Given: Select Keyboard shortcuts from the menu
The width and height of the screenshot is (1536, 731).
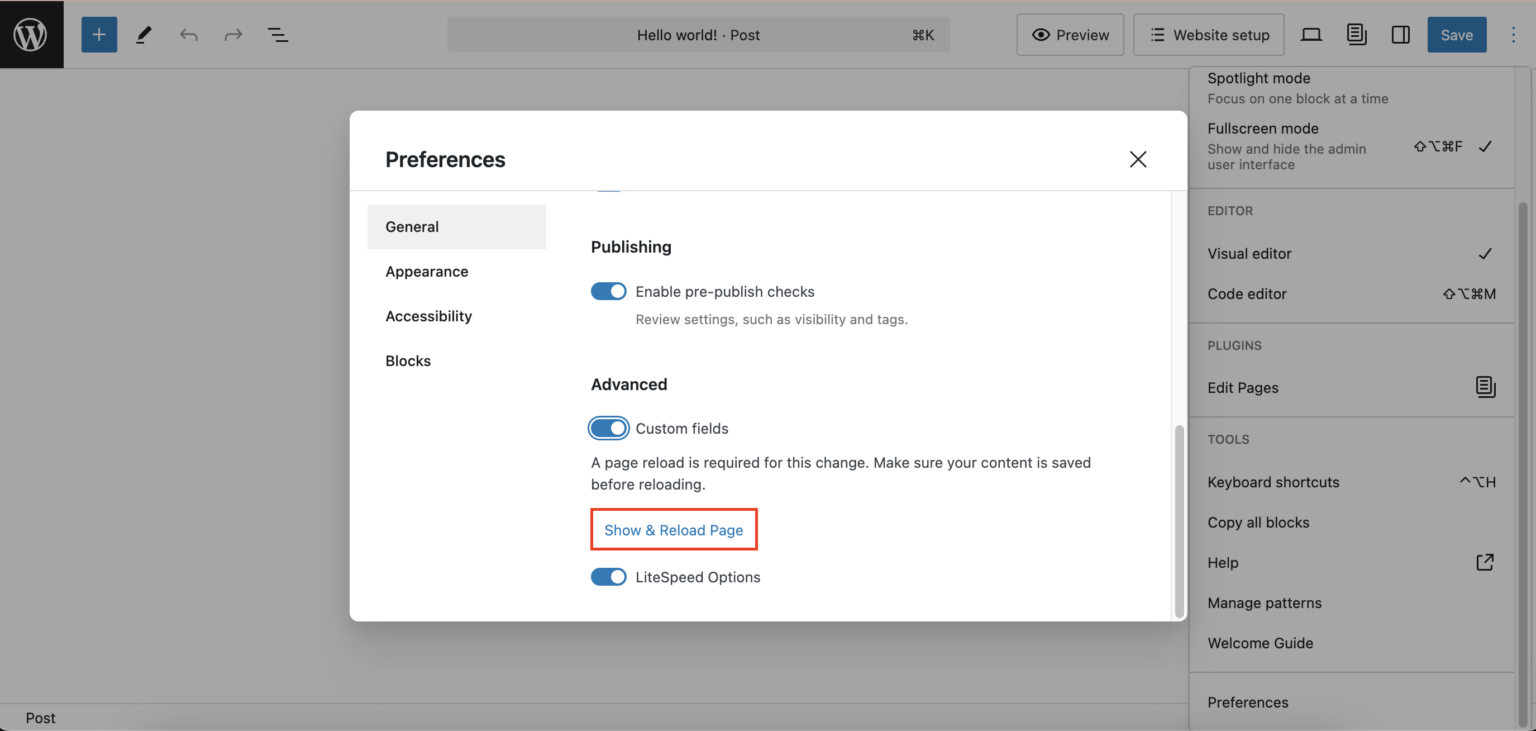Looking at the screenshot, I should pyautogui.click(x=1273, y=482).
